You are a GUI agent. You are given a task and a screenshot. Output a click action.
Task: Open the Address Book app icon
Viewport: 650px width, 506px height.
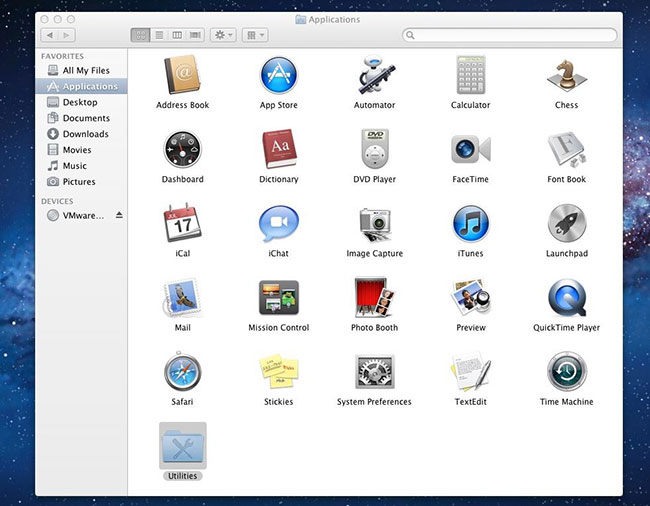[x=182, y=75]
